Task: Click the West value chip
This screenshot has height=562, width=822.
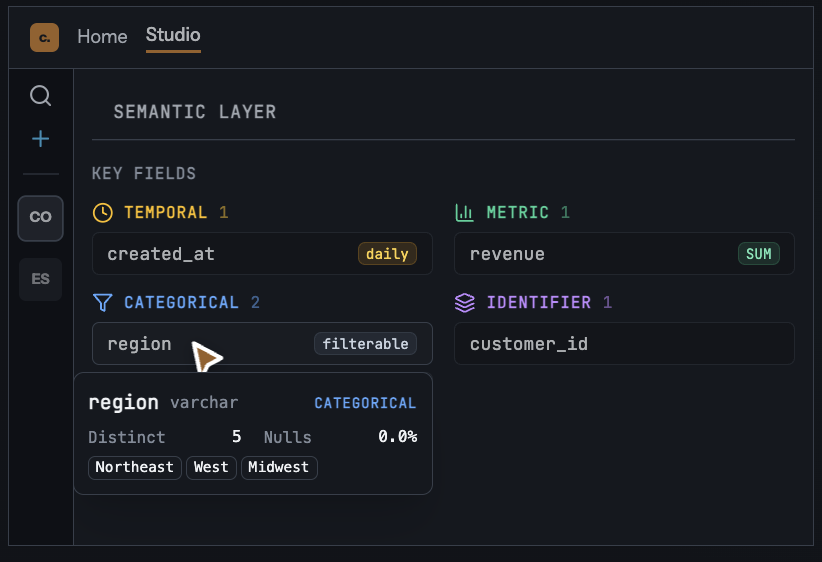Action: [x=211, y=467]
